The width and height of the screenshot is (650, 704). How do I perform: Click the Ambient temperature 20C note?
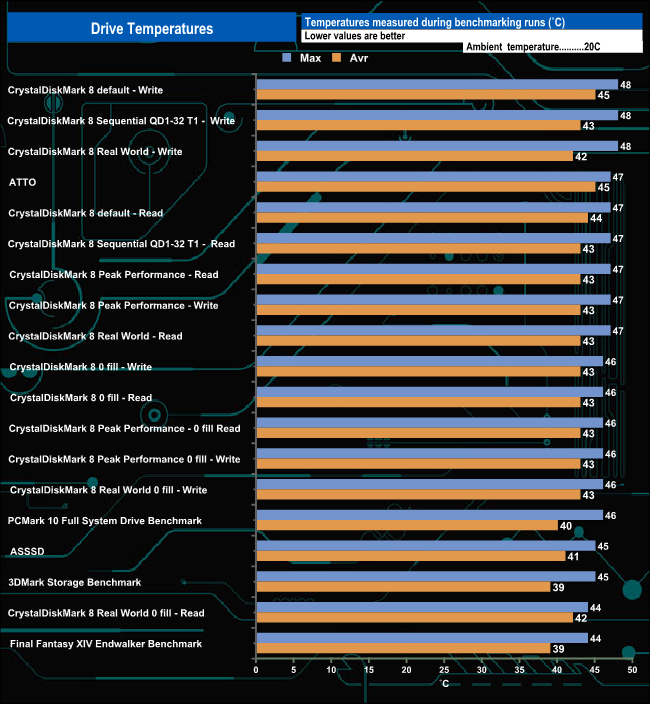[x=533, y=47]
